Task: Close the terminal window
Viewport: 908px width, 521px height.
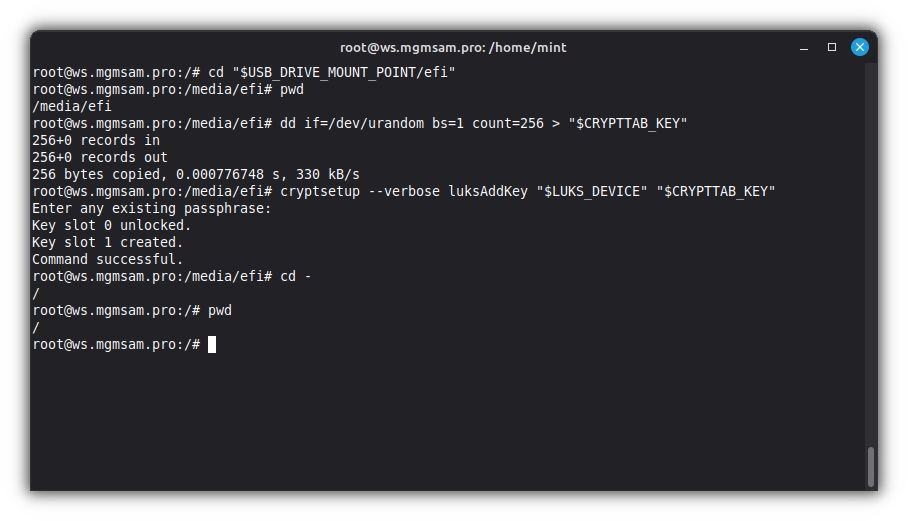Action: click(859, 47)
